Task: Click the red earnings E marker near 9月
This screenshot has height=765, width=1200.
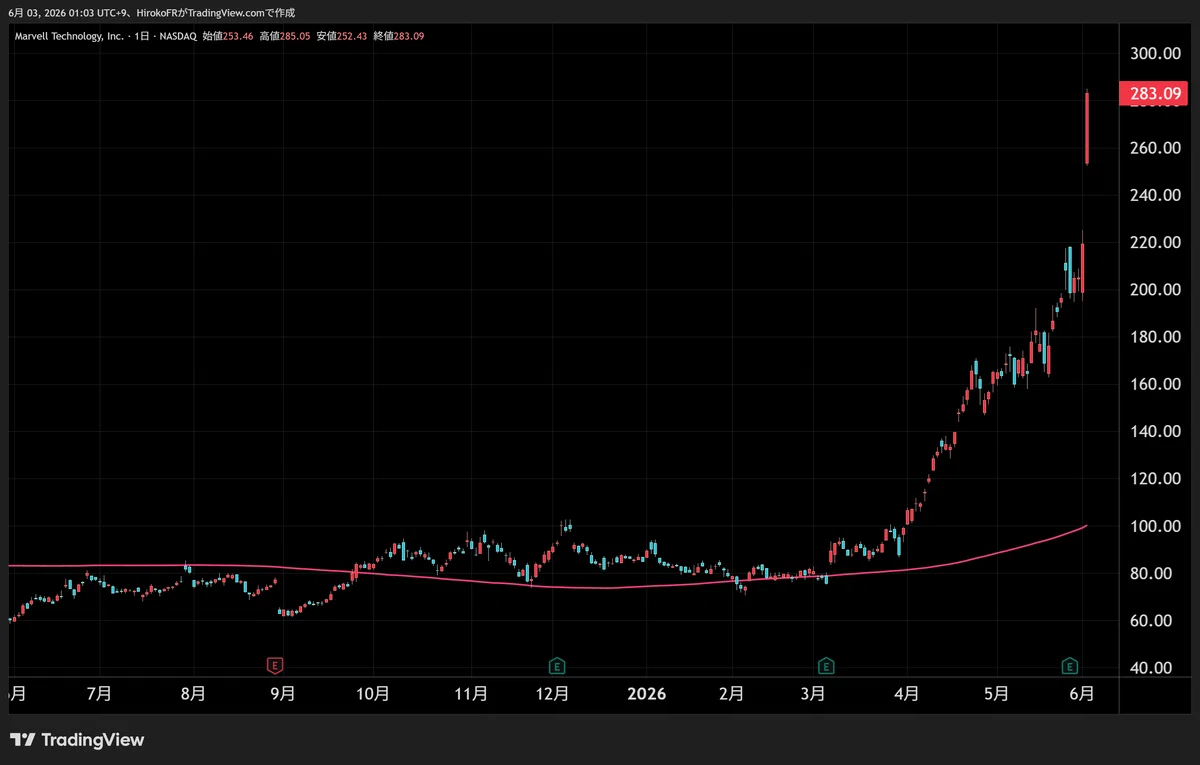Action: click(x=275, y=665)
